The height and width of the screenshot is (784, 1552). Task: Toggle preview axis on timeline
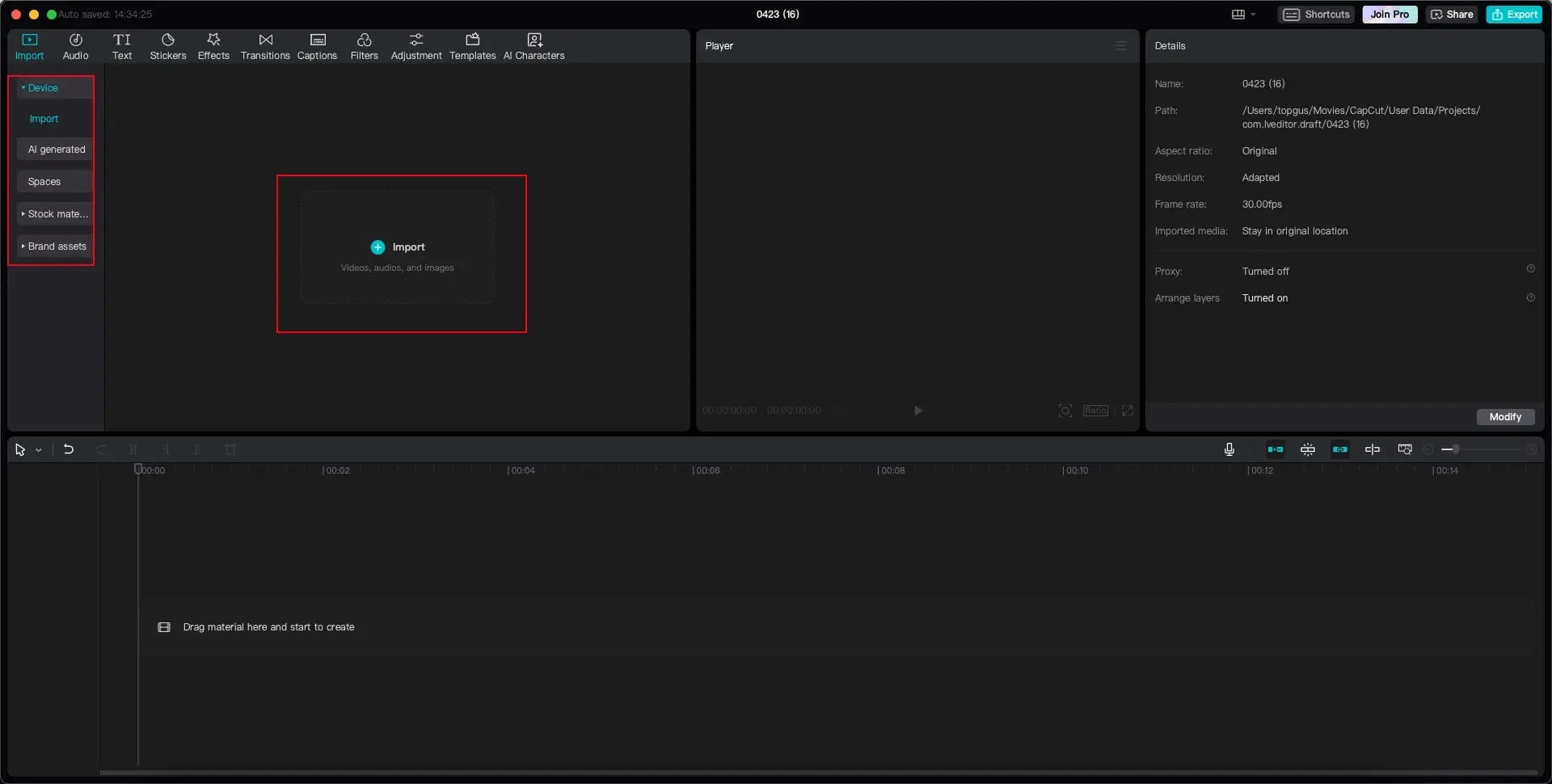(1373, 449)
